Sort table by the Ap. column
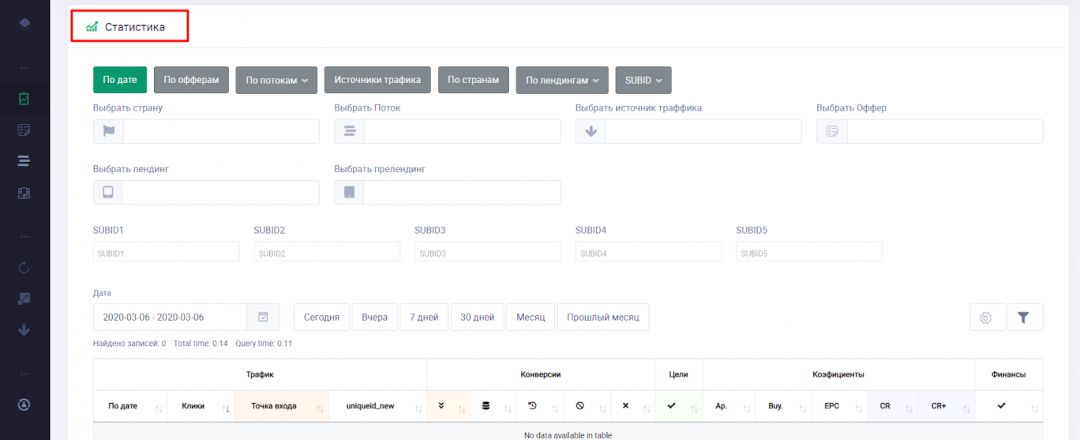This screenshot has width=1080, height=440. (729, 406)
